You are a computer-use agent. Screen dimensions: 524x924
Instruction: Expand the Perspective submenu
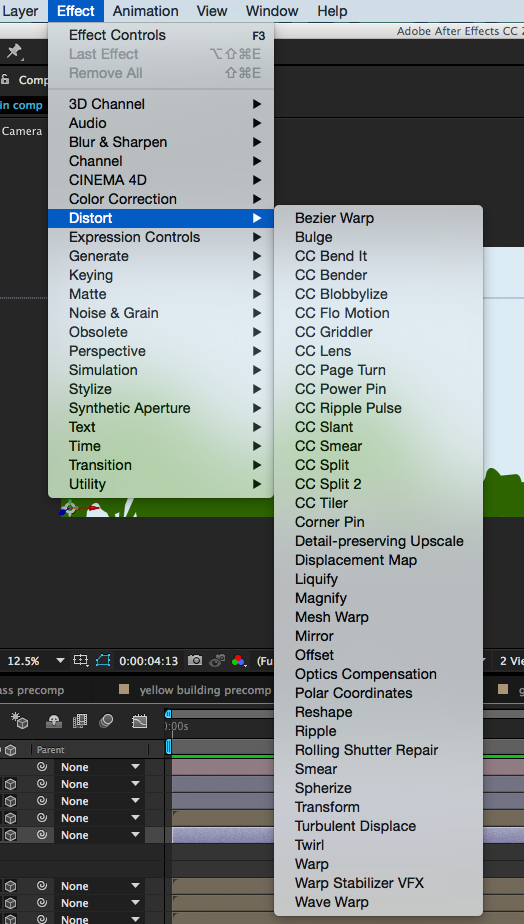[x=161, y=351]
